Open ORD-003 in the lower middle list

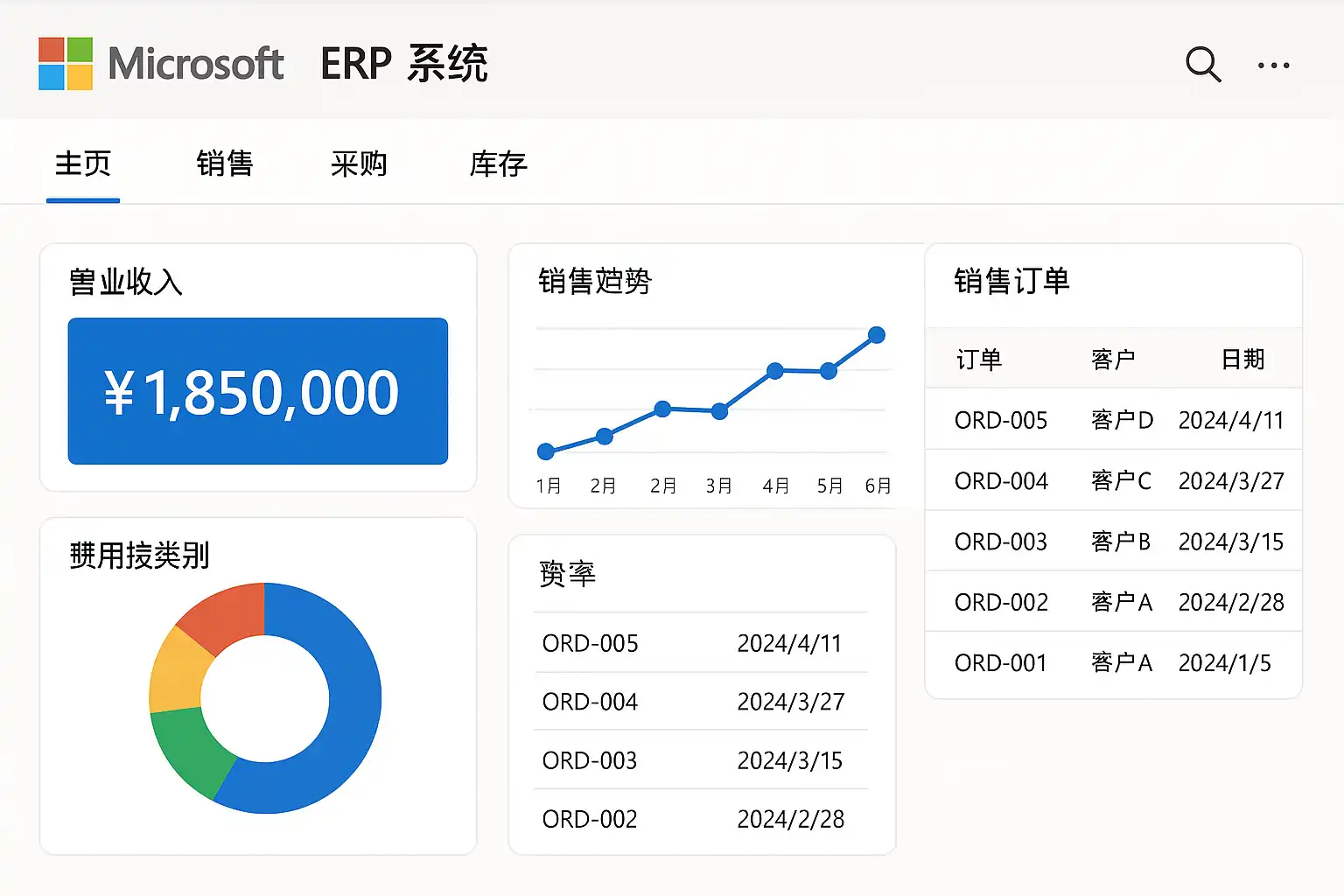590,760
